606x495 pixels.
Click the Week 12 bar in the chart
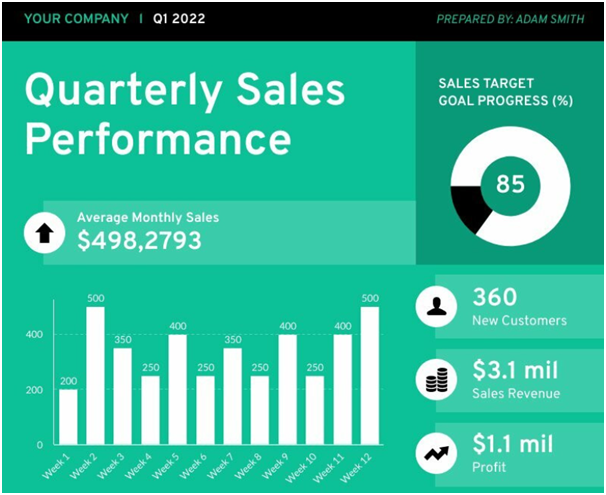tap(370, 376)
